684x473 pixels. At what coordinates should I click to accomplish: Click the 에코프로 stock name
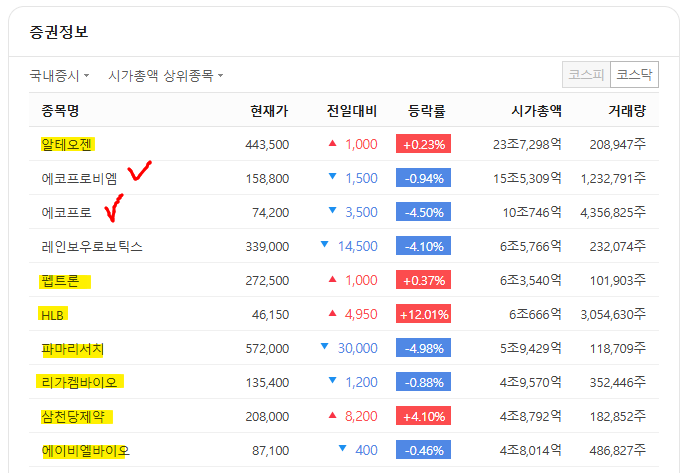[x=67, y=212]
